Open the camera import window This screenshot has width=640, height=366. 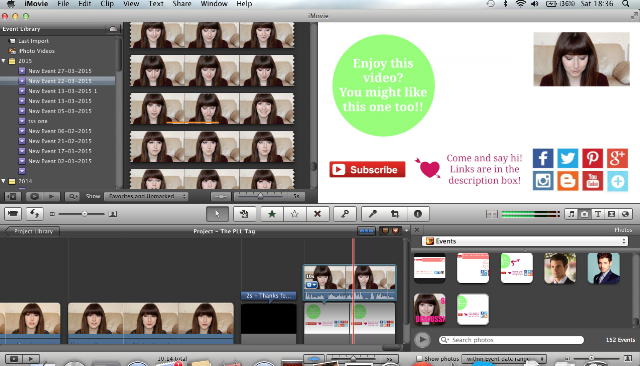click(x=13, y=214)
